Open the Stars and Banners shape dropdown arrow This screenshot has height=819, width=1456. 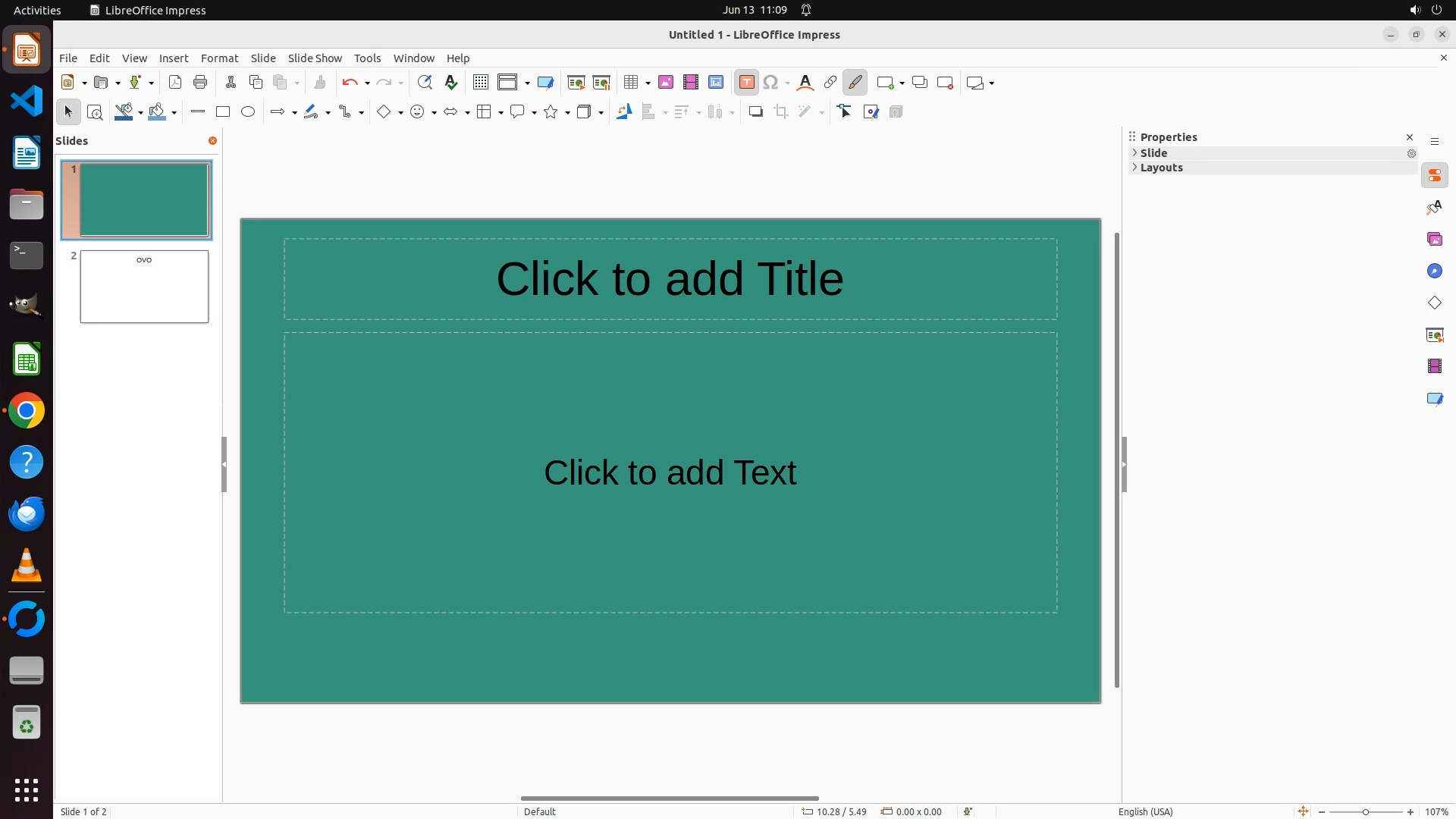567,113
